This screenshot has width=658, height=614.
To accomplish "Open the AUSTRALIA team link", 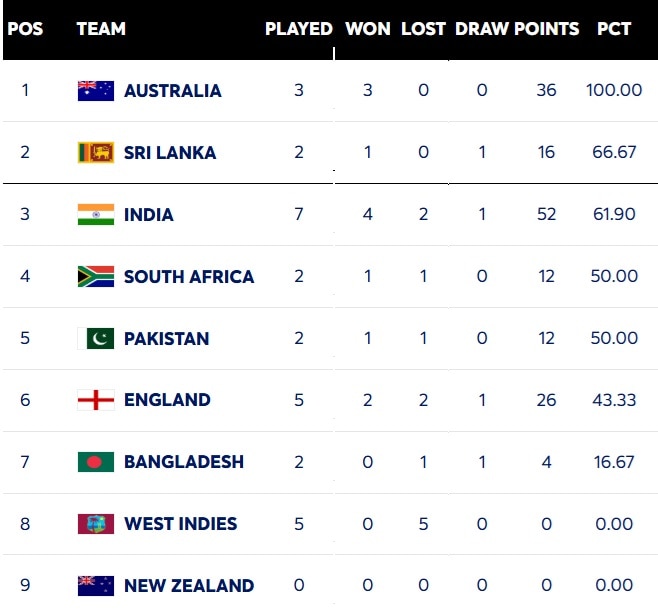I will point(172,91).
